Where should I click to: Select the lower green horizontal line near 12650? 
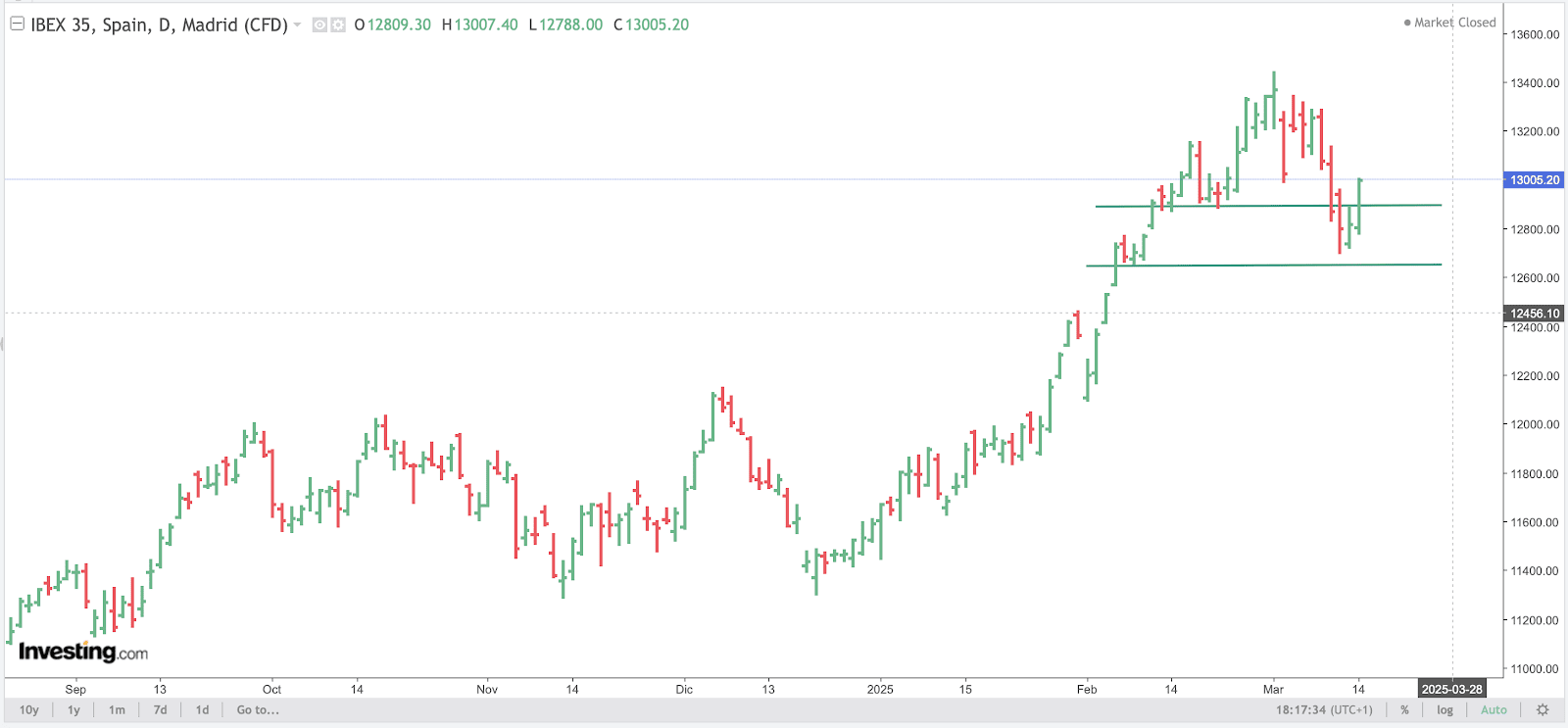[x=1264, y=265]
